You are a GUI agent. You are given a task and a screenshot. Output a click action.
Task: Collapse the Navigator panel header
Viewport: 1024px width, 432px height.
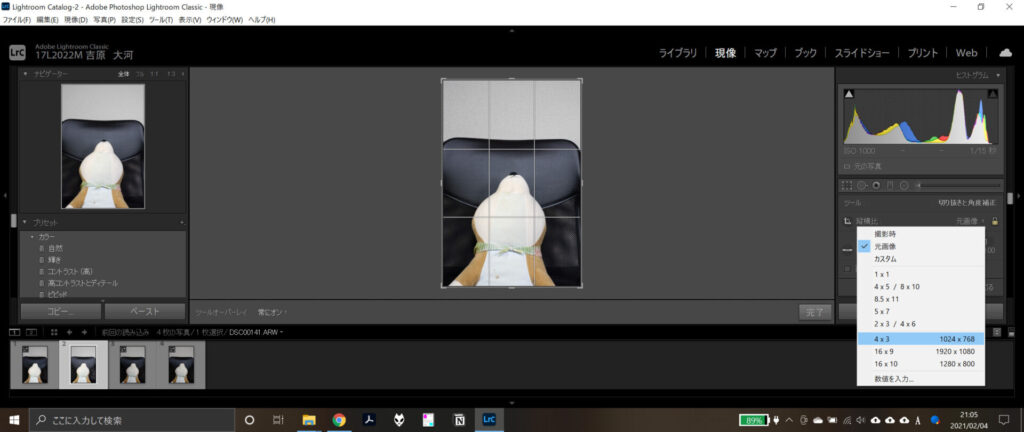25,74
